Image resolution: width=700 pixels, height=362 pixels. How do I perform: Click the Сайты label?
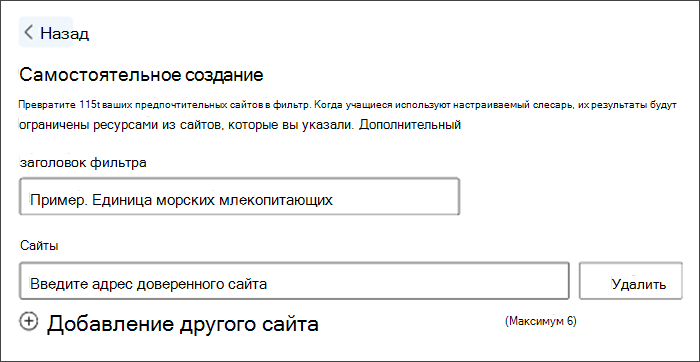click(39, 245)
